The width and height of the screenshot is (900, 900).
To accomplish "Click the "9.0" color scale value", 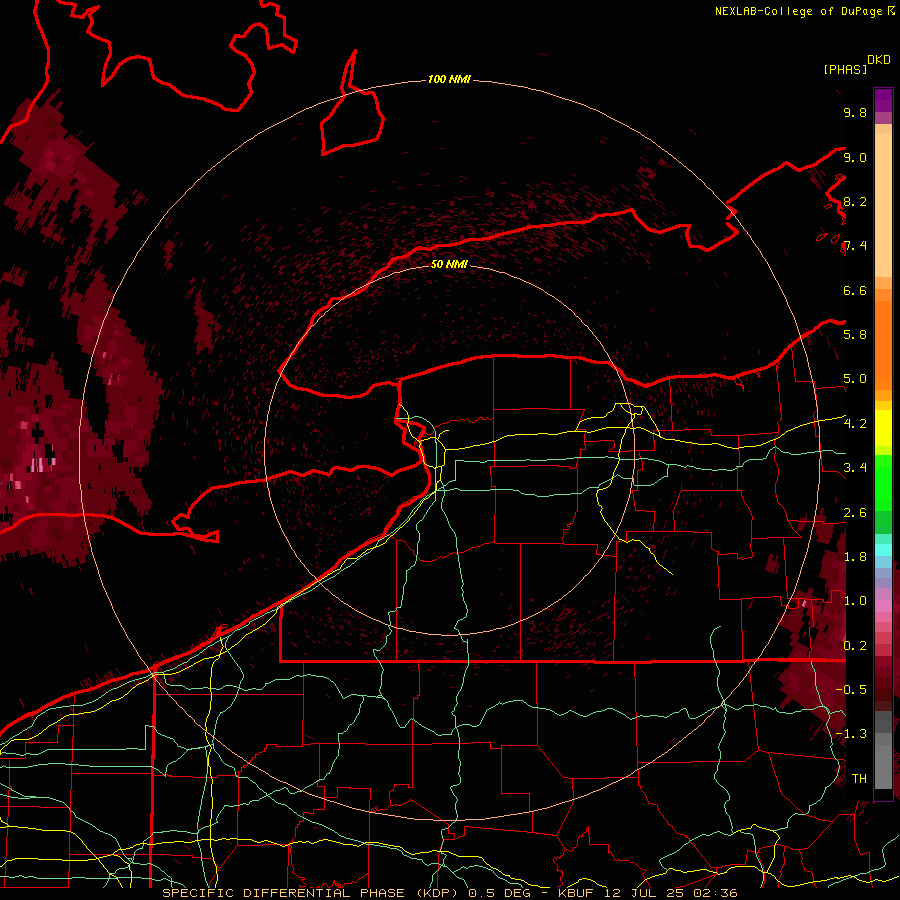I will click(x=855, y=158).
